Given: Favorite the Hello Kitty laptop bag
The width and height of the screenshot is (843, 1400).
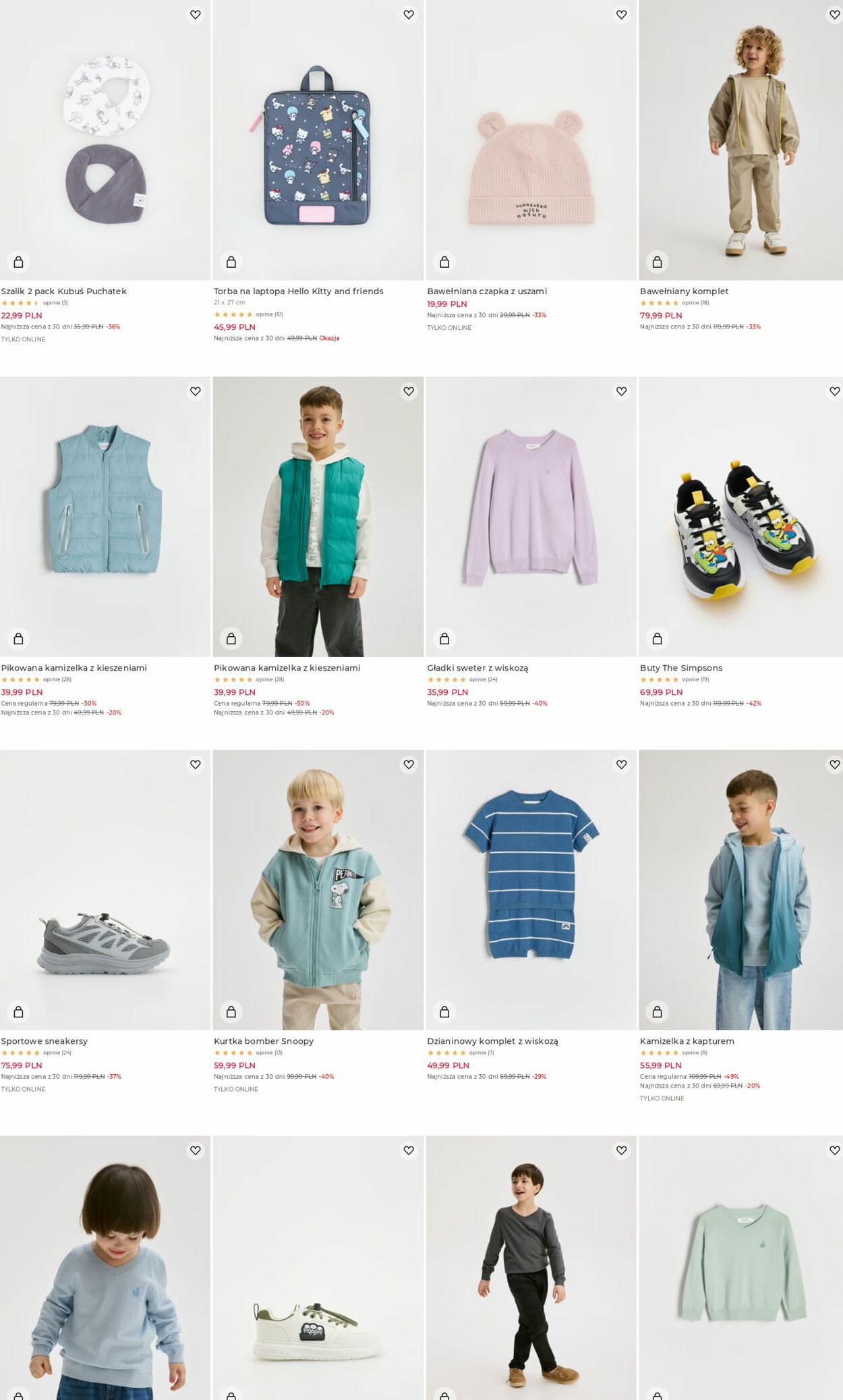Looking at the screenshot, I should (409, 15).
